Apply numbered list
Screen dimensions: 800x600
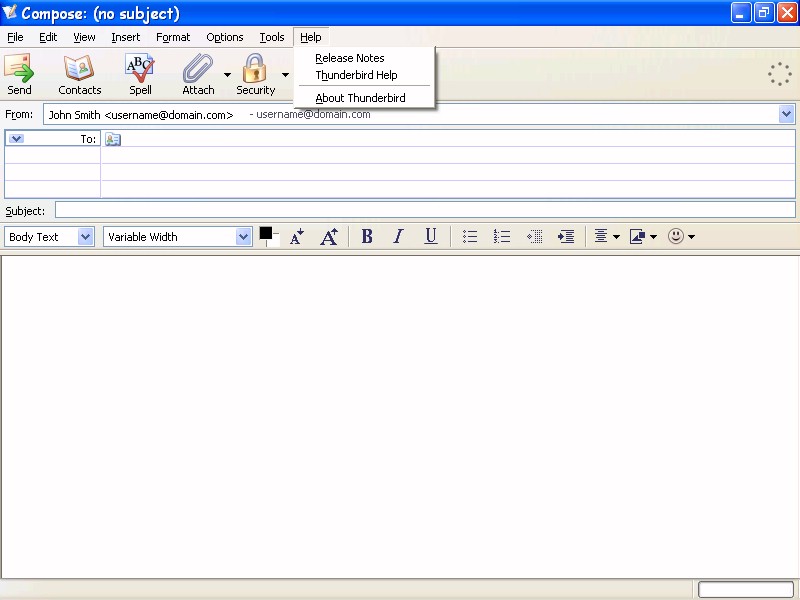tap(502, 236)
